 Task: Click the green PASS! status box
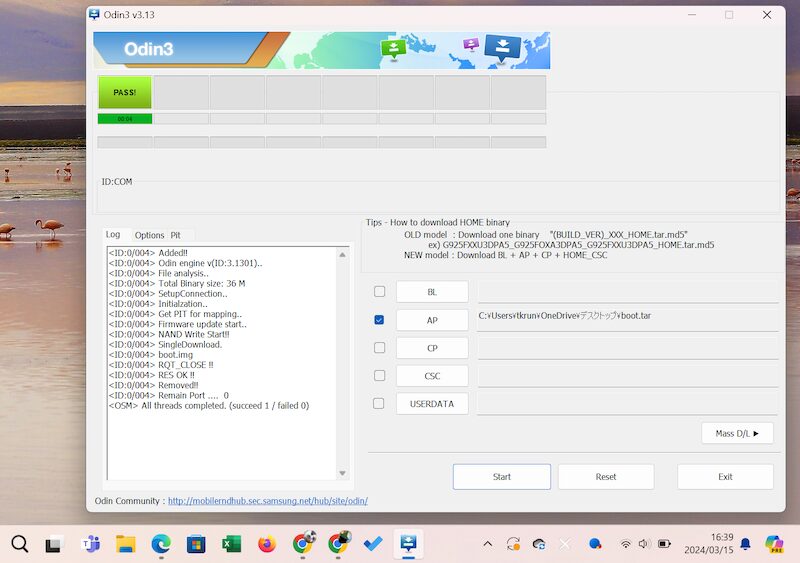(x=125, y=92)
